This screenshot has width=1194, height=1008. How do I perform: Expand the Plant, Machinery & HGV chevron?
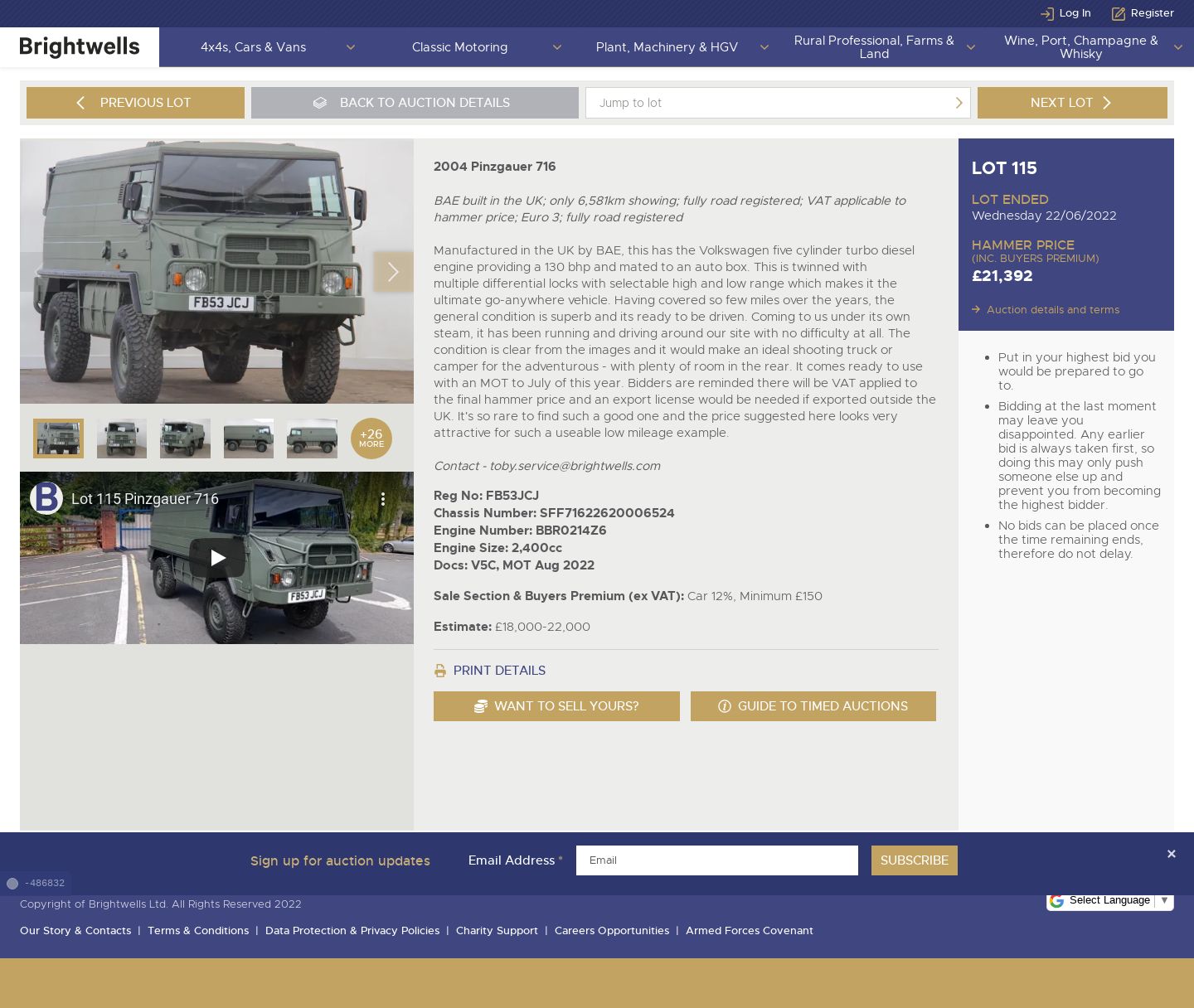click(764, 47)
